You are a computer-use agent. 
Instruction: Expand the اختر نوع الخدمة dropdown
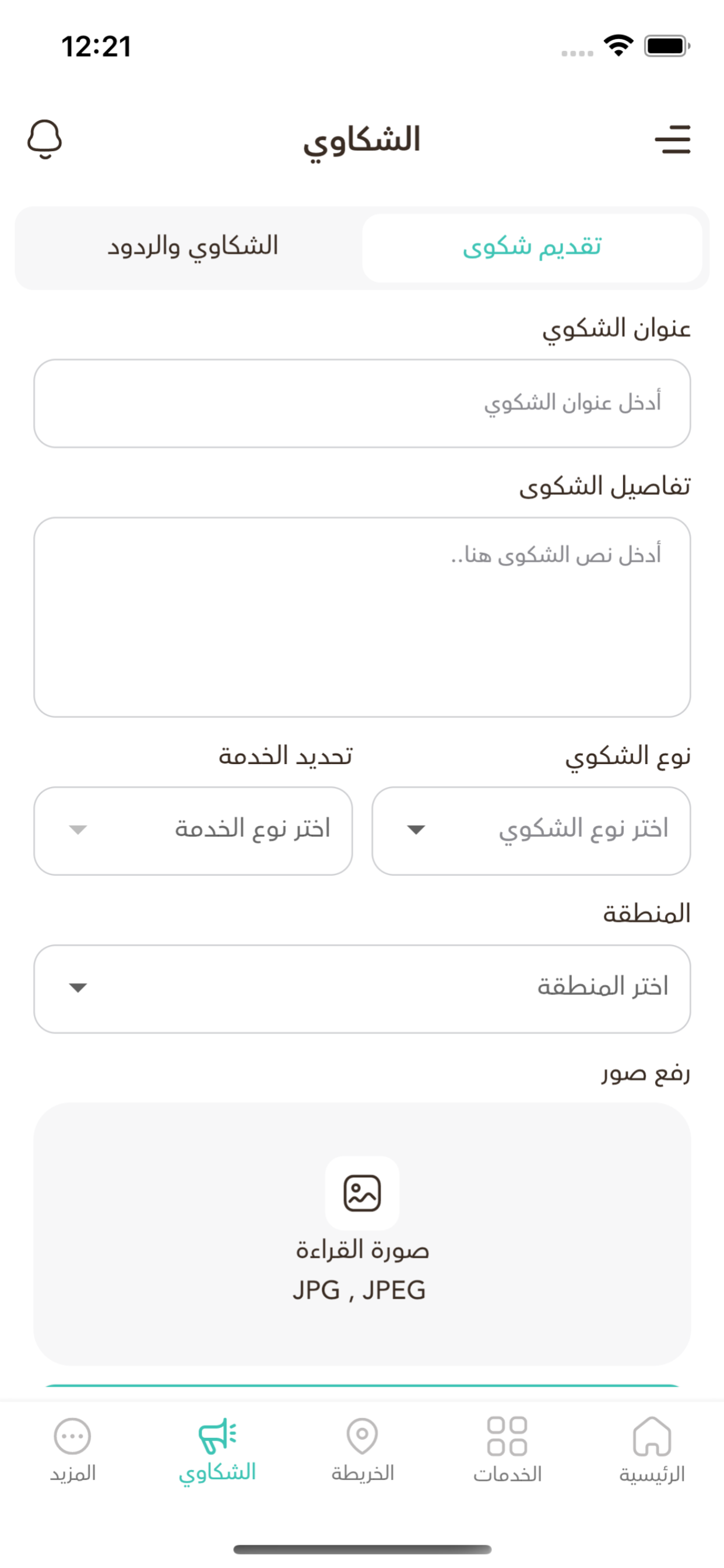pyautogui.click(x=193, y=831)
